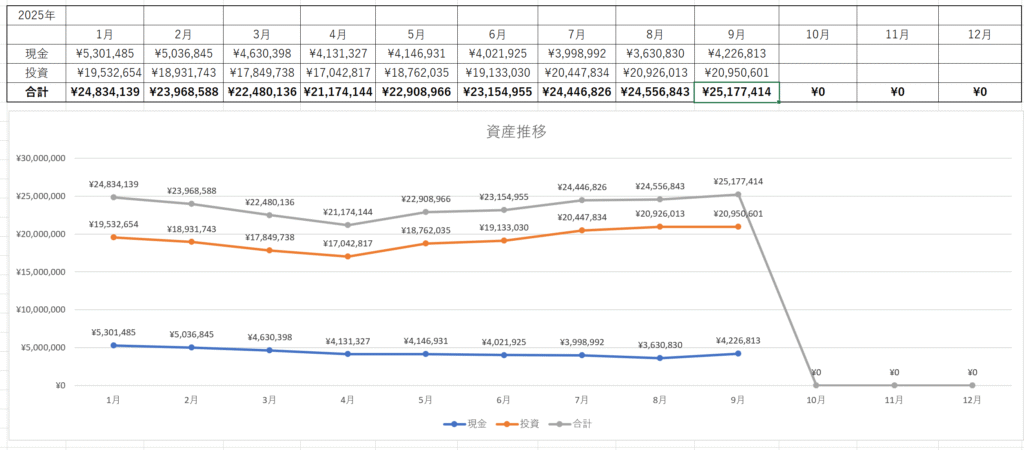Click the blue 現金 data point at 1月
The image size is (1024, 450).
coord(113,345)
